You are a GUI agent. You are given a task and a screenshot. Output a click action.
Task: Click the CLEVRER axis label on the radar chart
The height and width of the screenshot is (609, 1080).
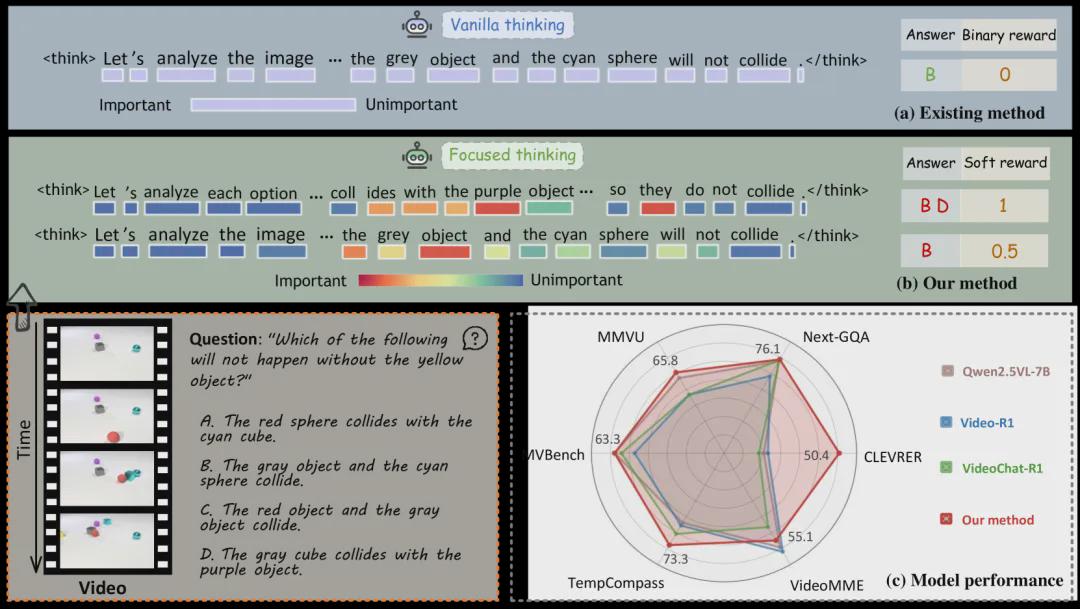coord(892,457)
